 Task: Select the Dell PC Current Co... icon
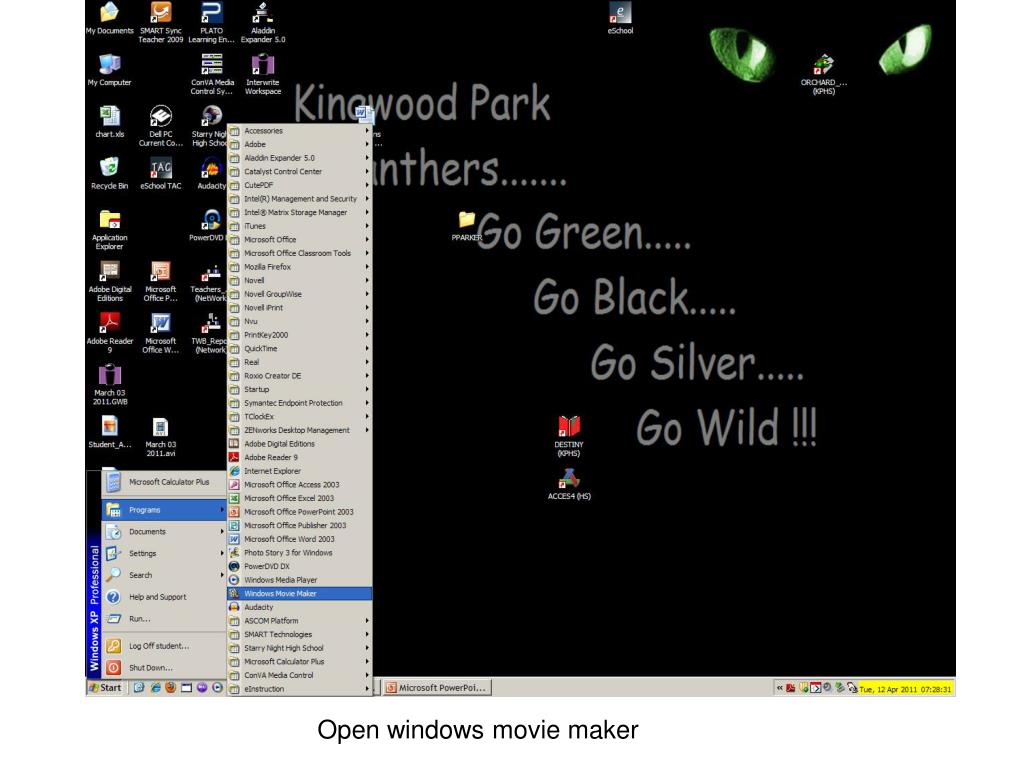point(161,126)
